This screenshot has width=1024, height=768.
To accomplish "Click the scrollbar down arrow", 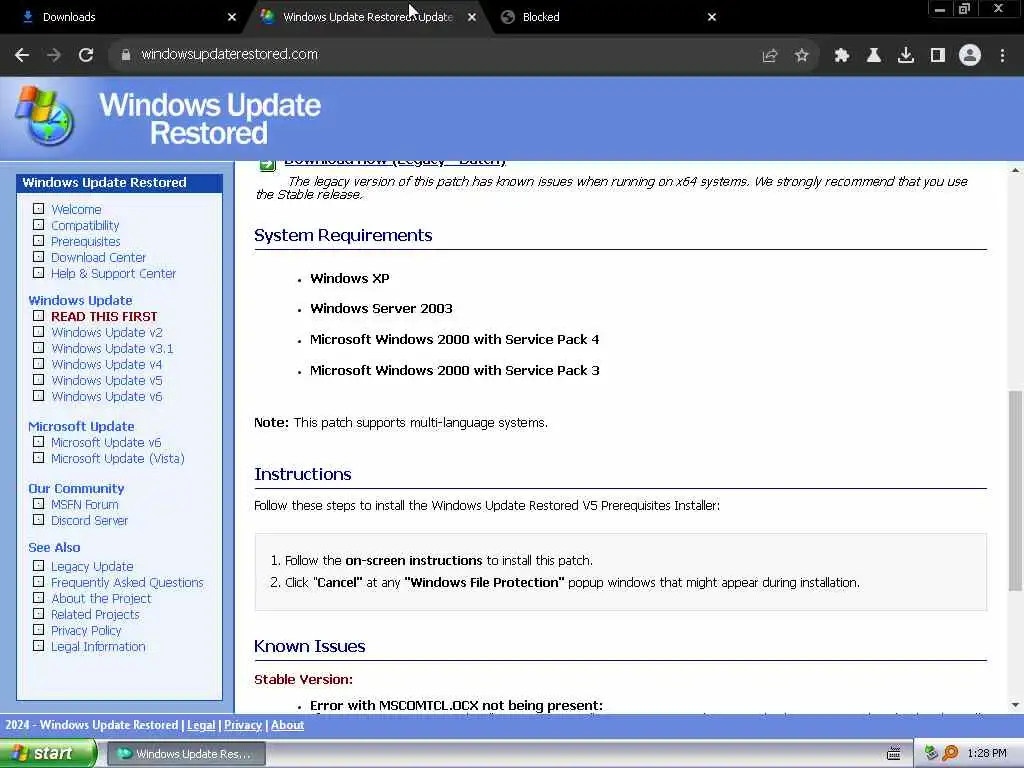I will click(x=1015, y=705).
